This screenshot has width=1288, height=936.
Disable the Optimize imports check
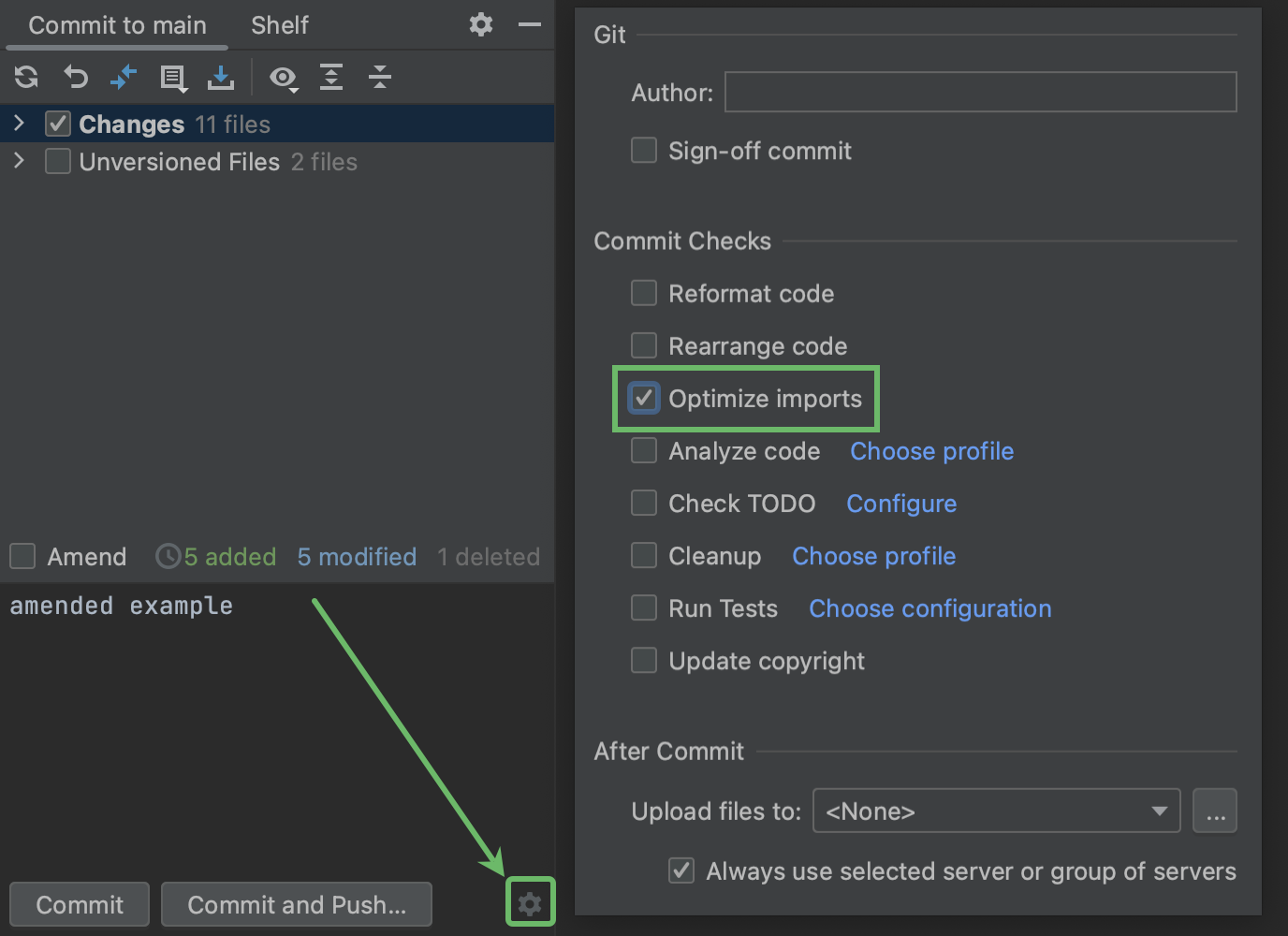point(643,398)
